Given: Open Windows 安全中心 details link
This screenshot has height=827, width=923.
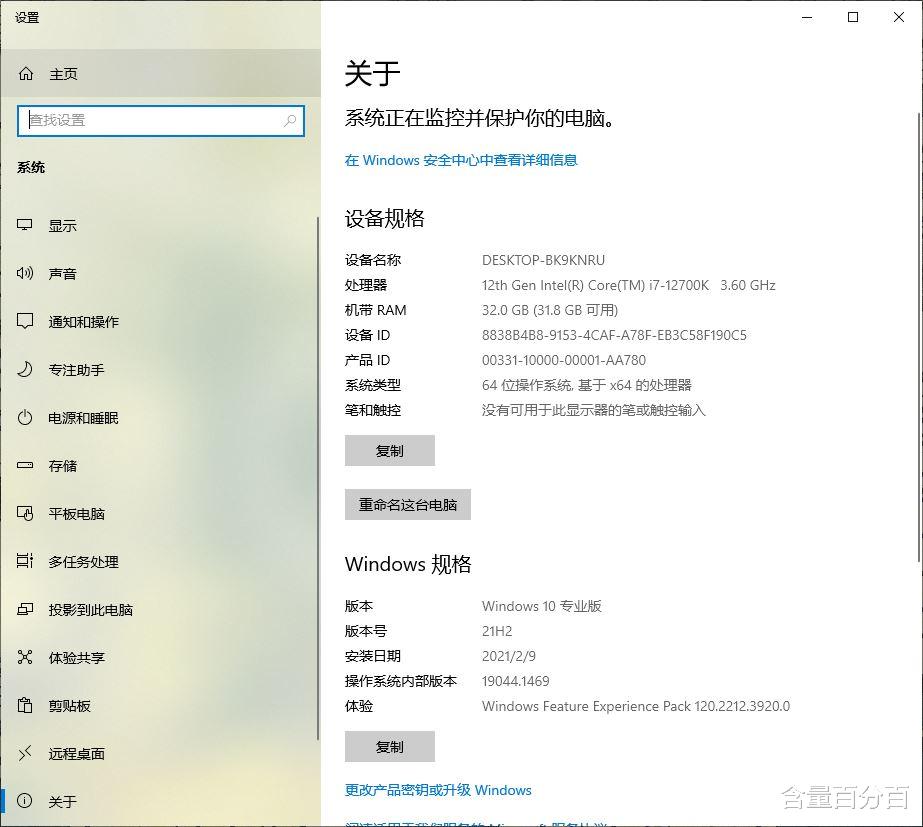Looking at the screenshot, I should [x=461, y=159].
